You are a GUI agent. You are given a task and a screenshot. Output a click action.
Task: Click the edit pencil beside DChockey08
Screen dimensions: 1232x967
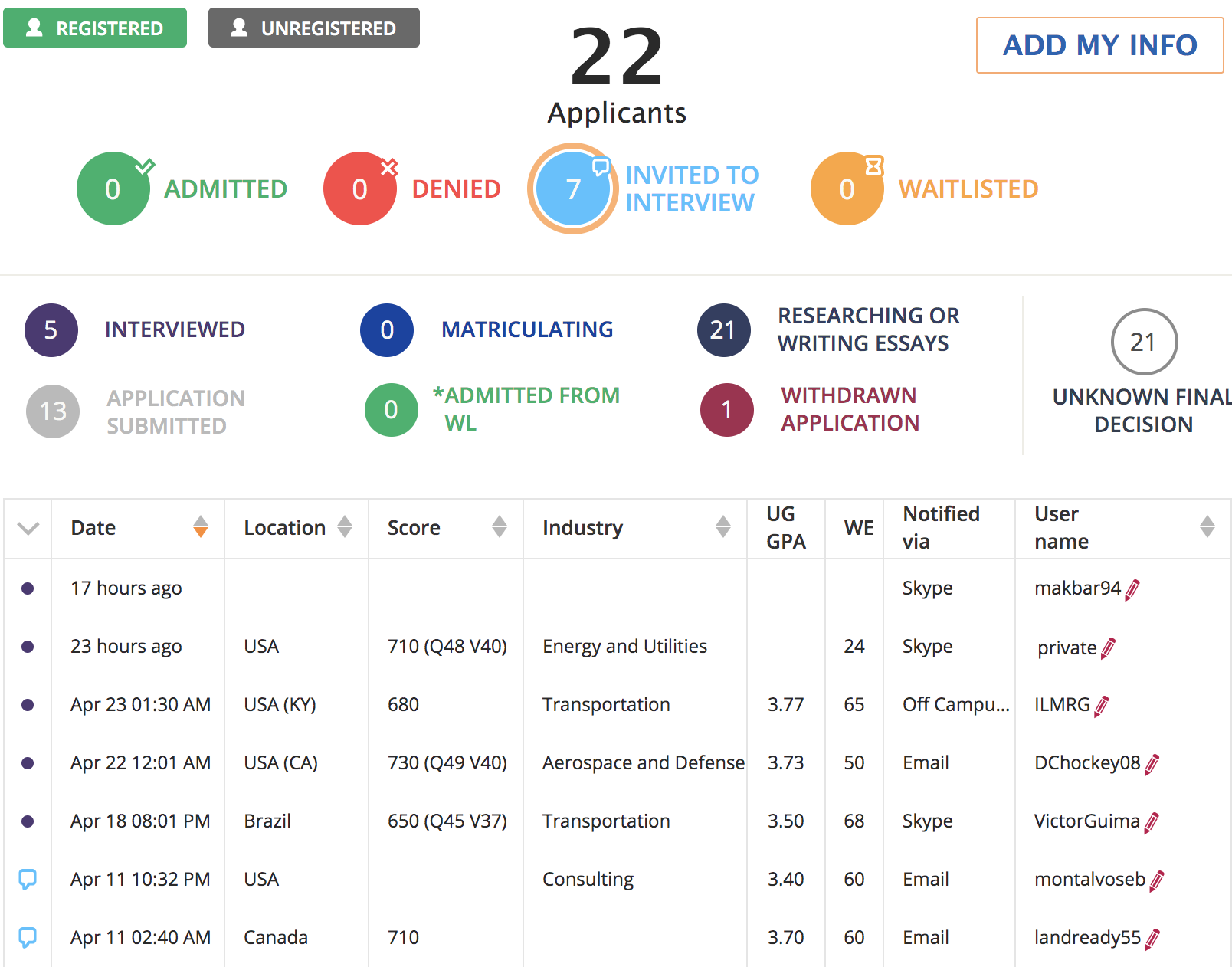[x=1152, y=764]
